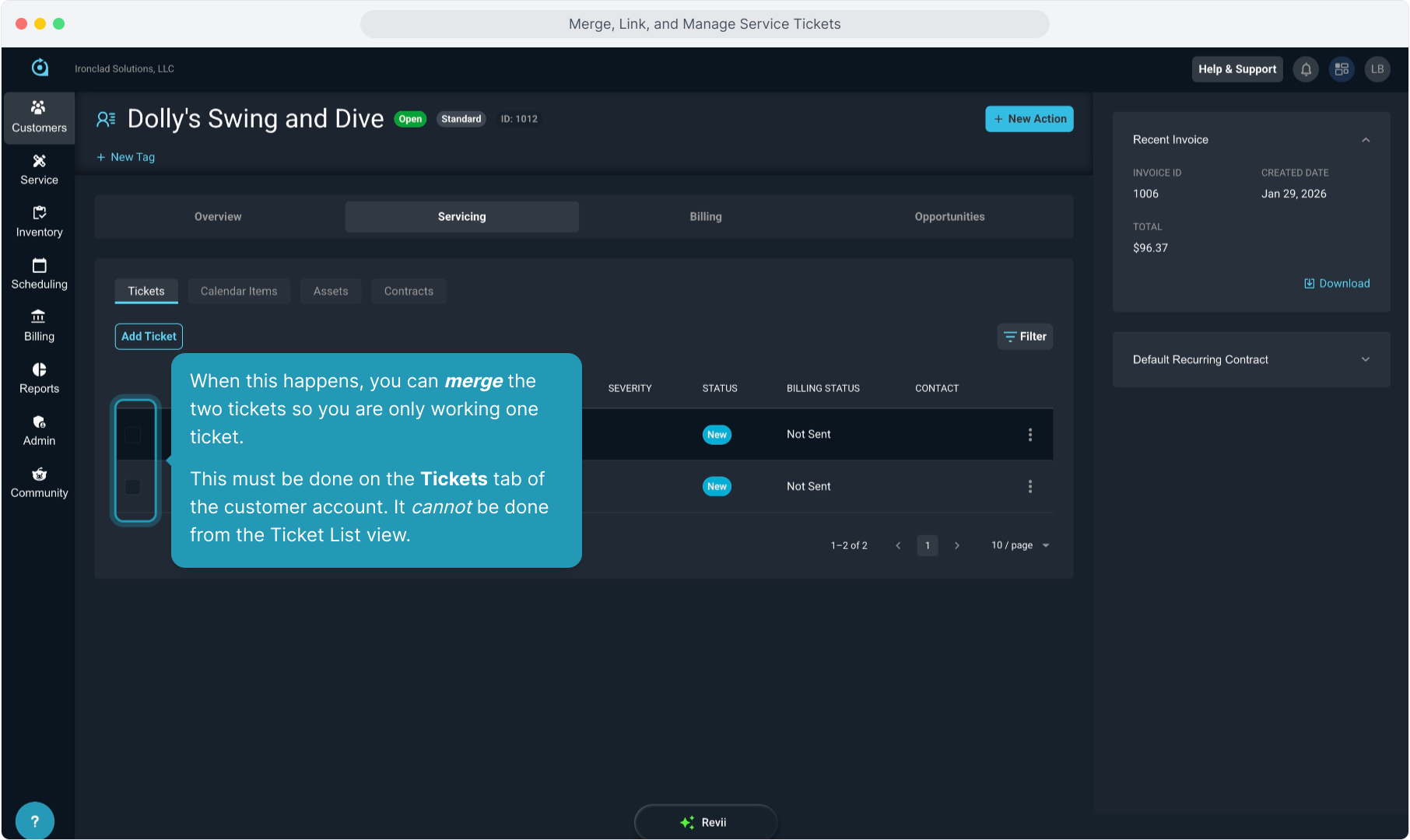Screen dimensions: 1410x840
Task: Open the first ticket's three-dot menu
Action: pyautogui.click(x=1029, y=435)
